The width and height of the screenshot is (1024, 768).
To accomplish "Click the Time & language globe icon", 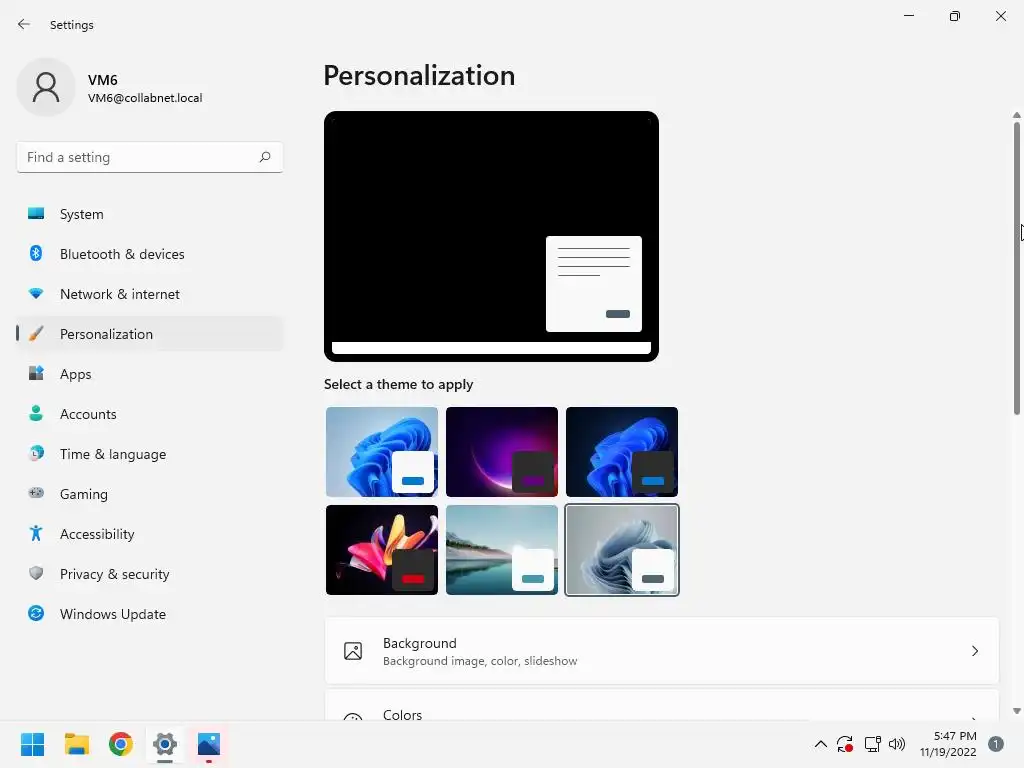I will point(36,453).
